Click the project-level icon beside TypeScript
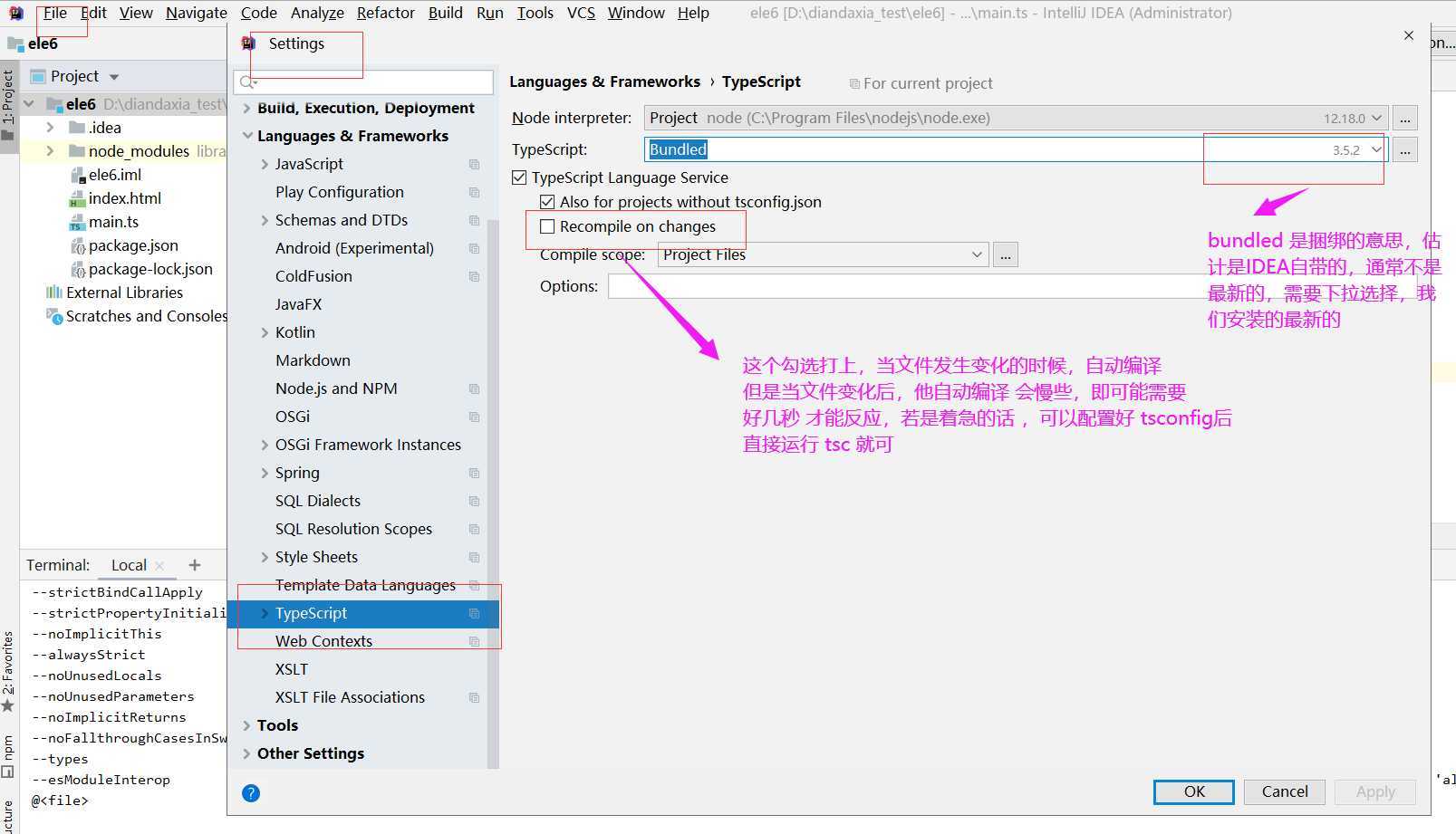Screen dimensions: 1456x834 [474, 613]
